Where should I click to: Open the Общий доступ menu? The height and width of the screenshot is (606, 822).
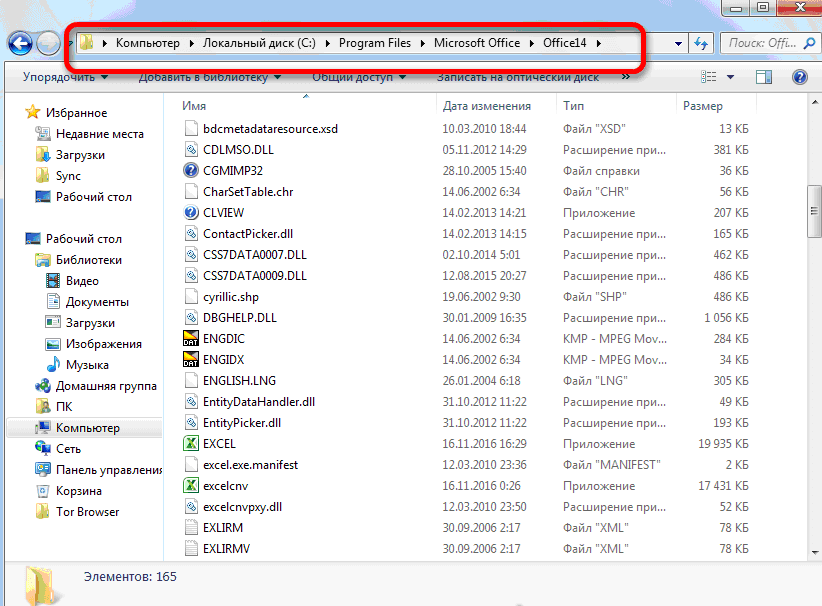point(358,77)
